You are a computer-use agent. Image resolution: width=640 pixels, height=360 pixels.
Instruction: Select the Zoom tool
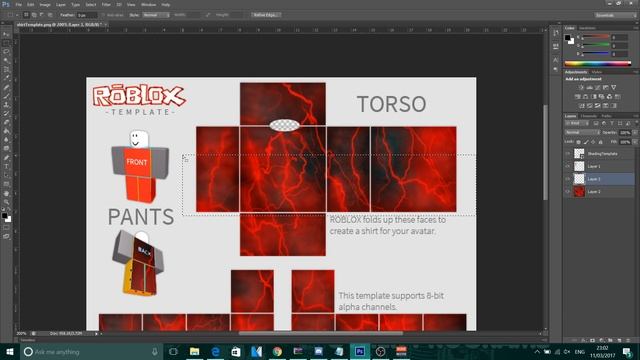(x=6, y=202)
